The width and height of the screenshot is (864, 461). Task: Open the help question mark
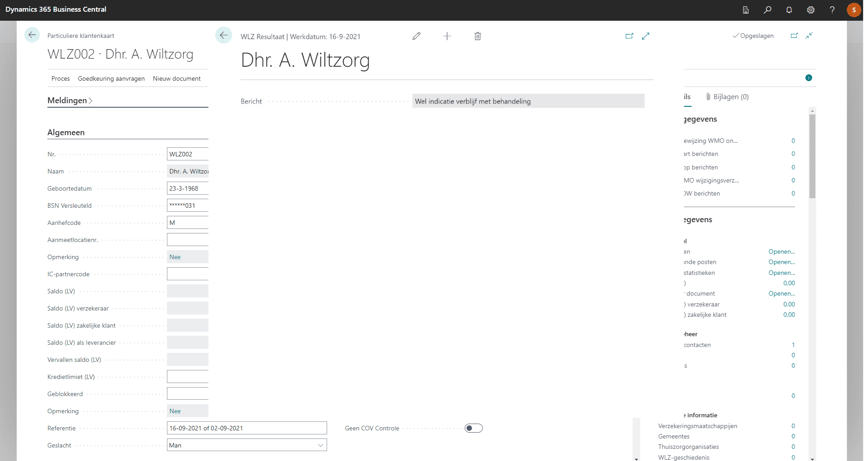click(x=832, y=9)
